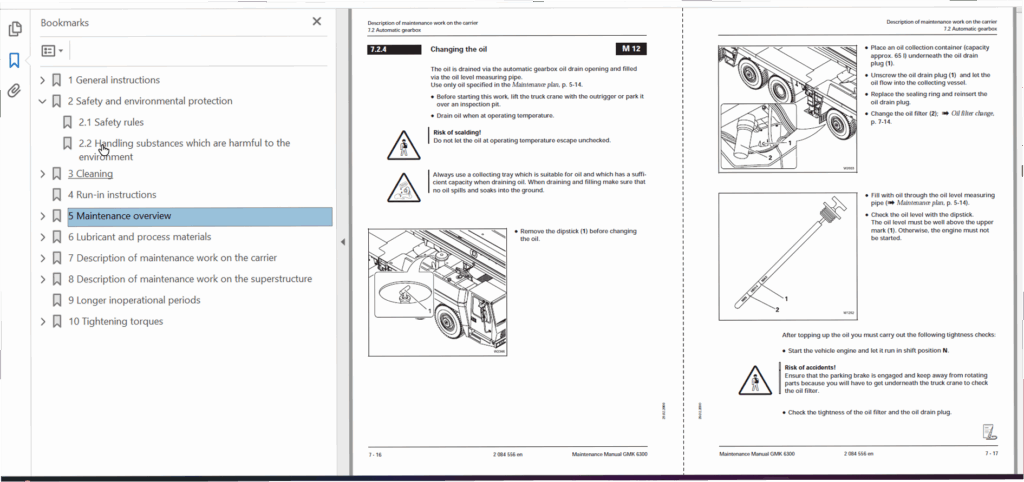The width and height of the screenshot is (1024, 482).
Task: Collapse the 2 Safety and environmental protection bookmark
Action: pos(42,101)
